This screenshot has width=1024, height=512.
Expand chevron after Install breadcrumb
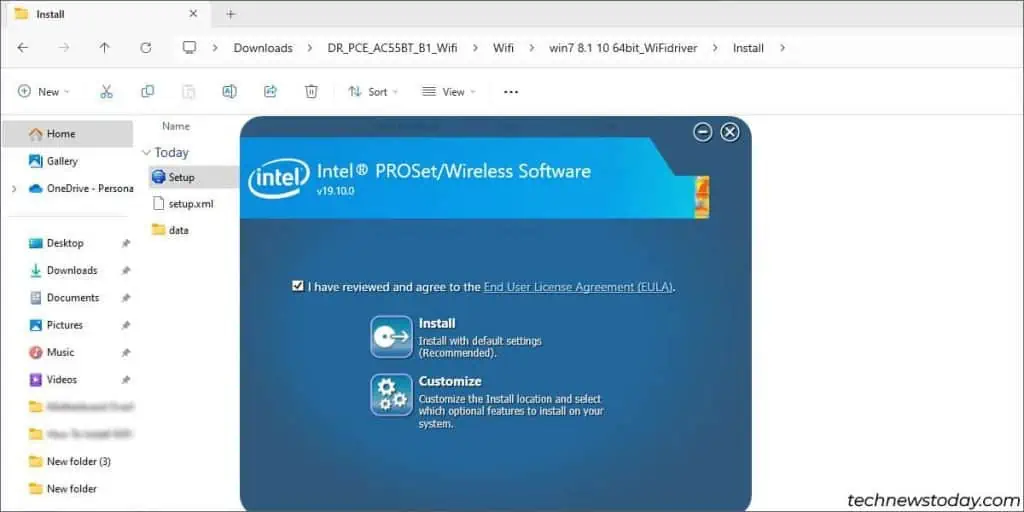[x=783, y=48]
